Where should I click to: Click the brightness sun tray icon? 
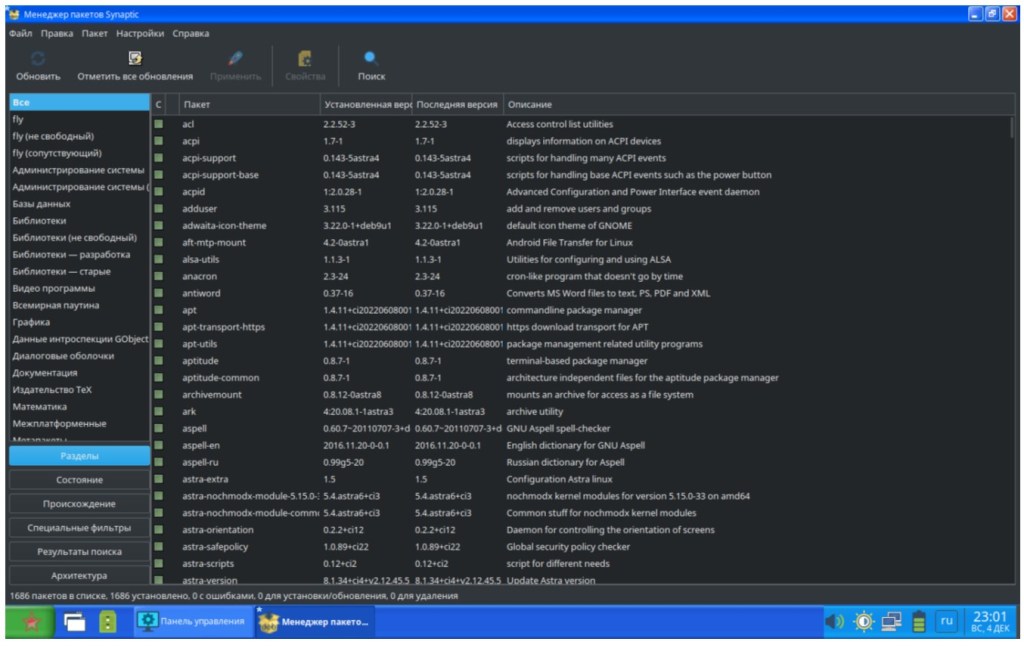click(863, 622)
